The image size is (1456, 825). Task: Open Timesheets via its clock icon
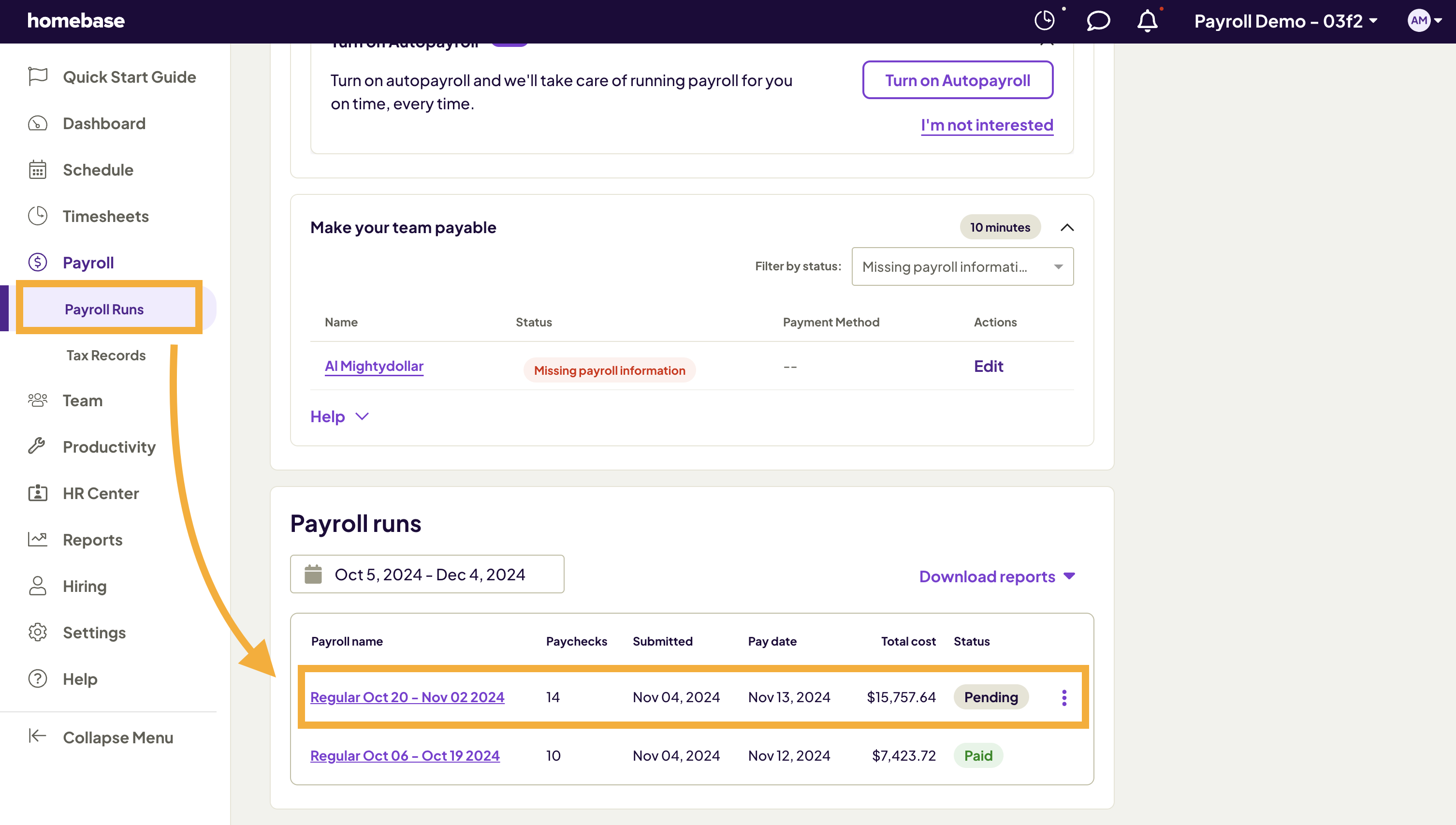click(x=37, y=216)
